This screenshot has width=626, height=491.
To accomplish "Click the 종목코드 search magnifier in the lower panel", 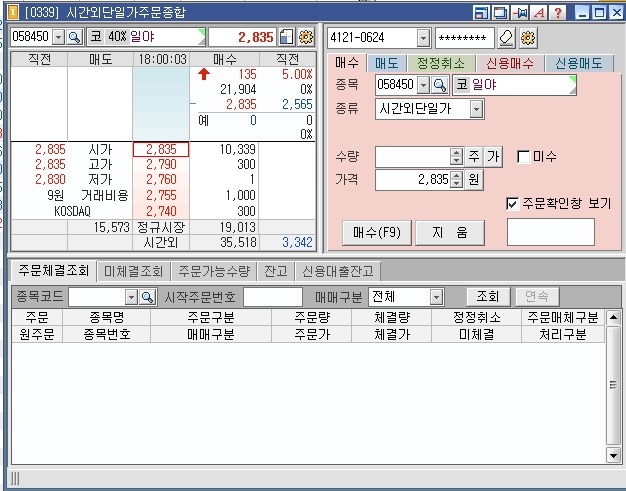I will [147, 297].
